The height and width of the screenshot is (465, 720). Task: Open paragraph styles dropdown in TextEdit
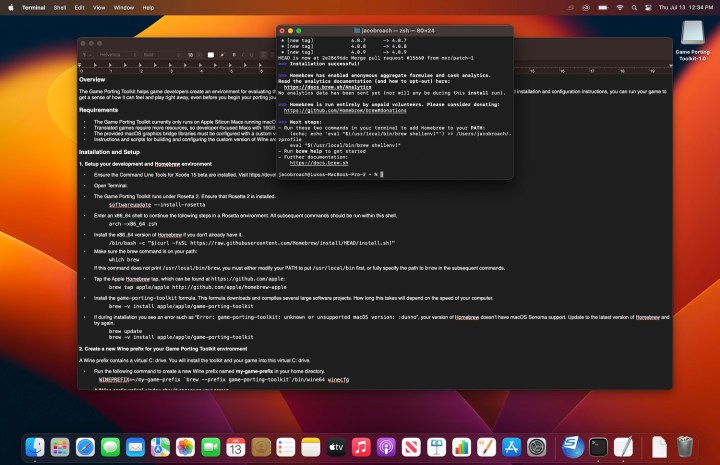tap(86, 55)
